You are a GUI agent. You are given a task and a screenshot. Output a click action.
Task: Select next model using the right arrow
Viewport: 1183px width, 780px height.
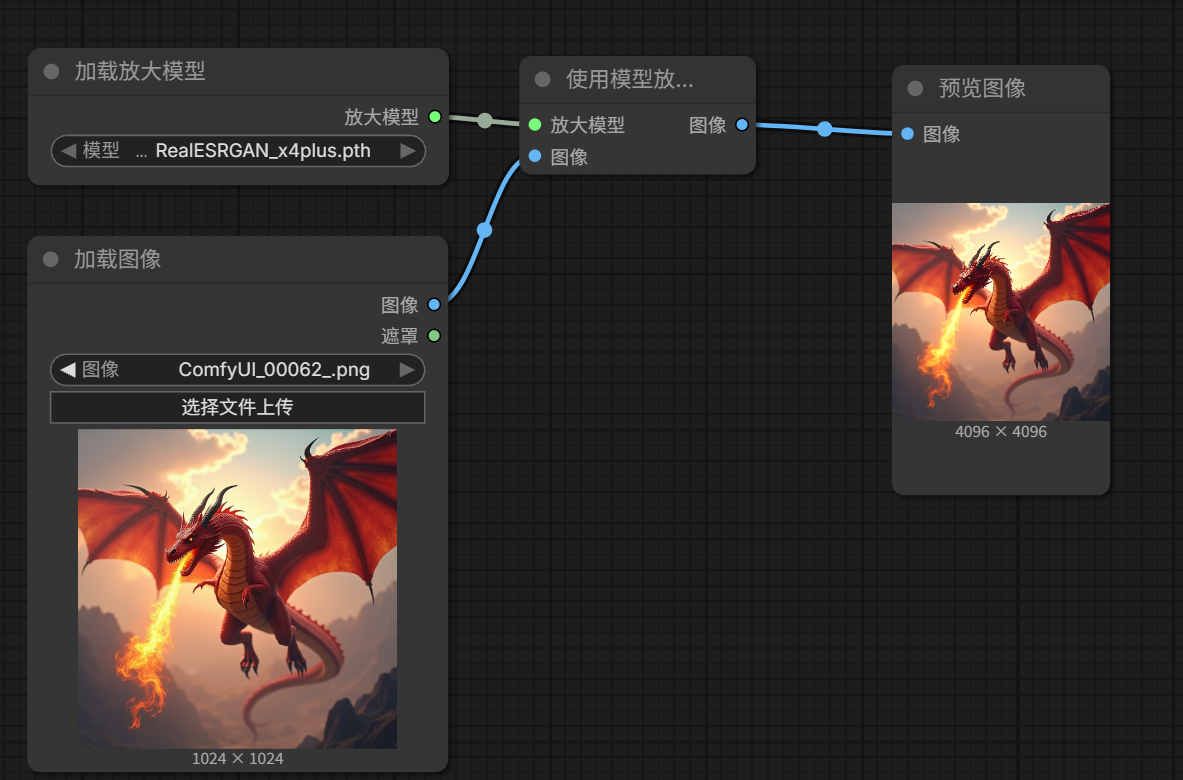tap(407, 151)
